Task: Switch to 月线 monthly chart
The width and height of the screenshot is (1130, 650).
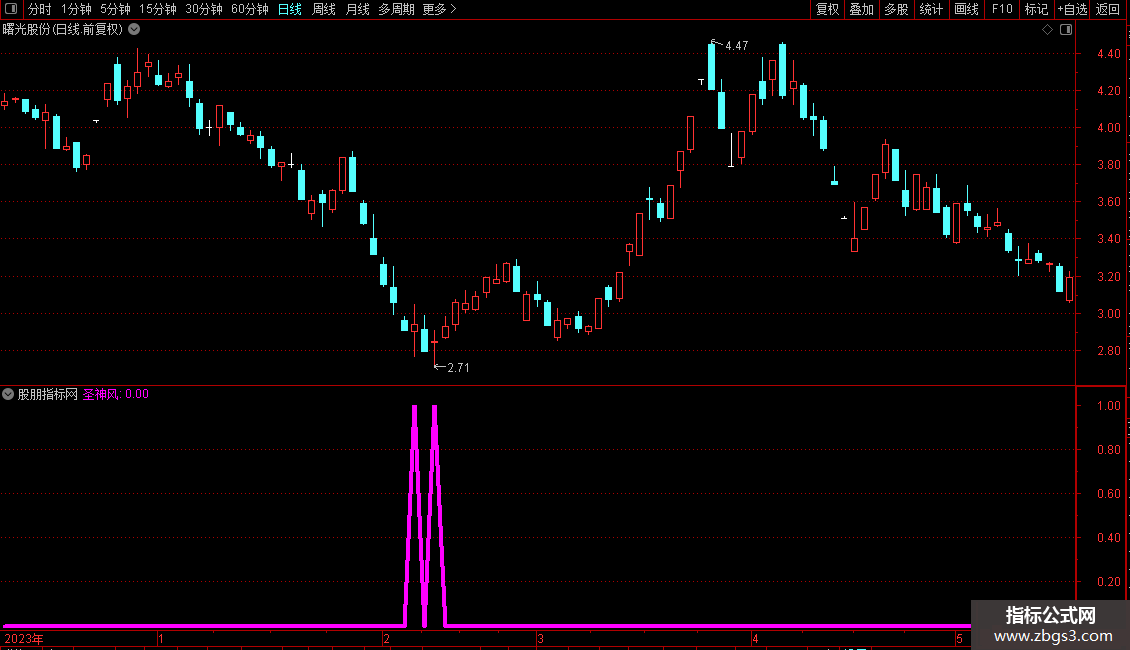Action: pos(357,9)
